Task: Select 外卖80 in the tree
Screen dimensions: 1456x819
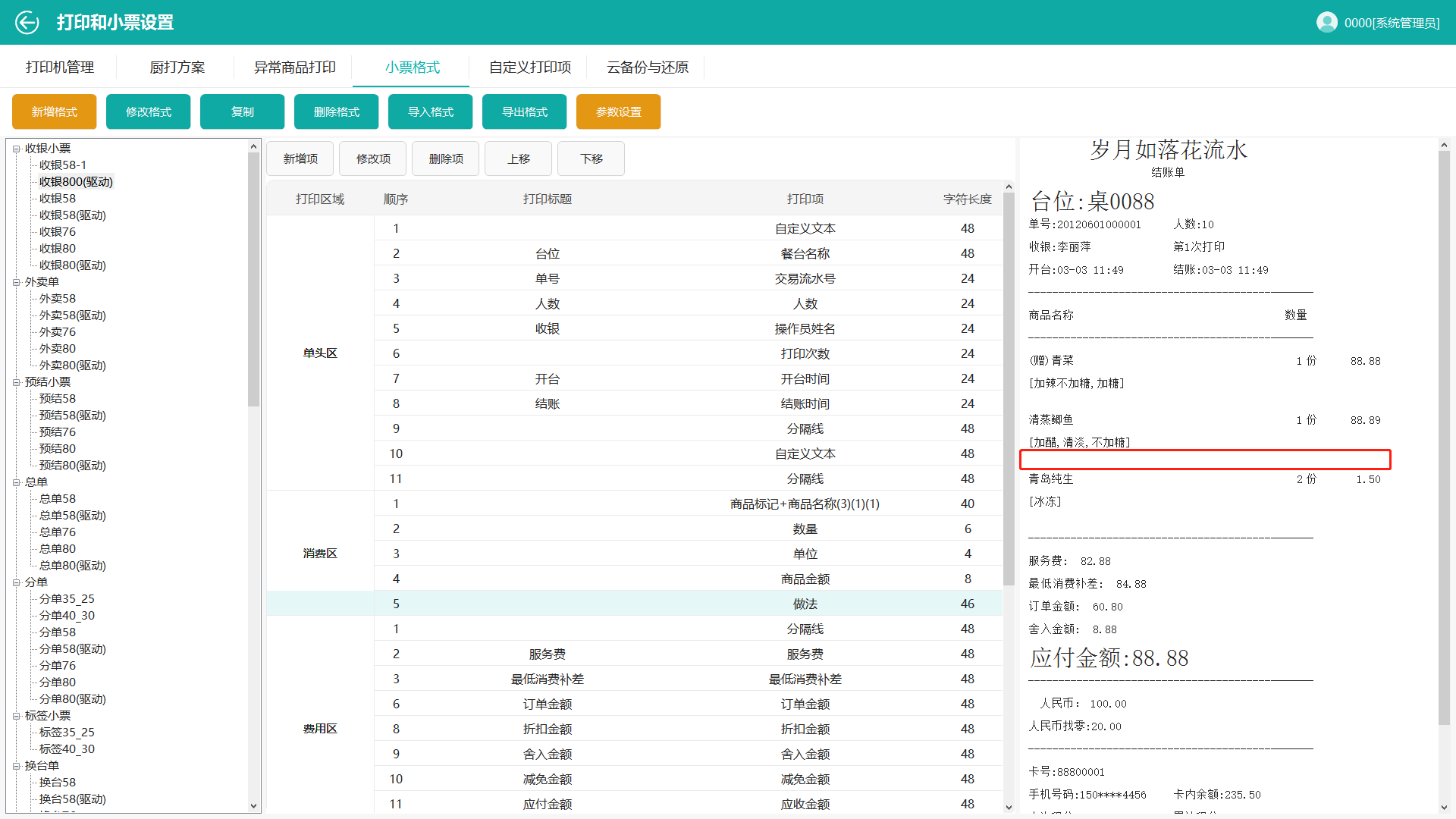Action: [58, 349]
